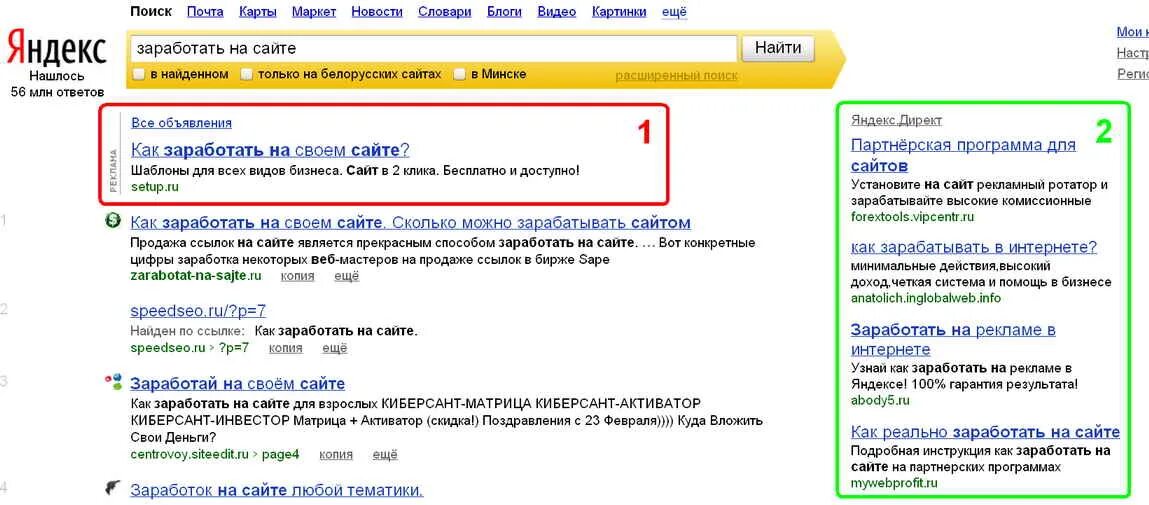The image size is (1149, 505).
Task: Open 'копия' for zarabotat-na-sajte result
Action: [297, 276]
